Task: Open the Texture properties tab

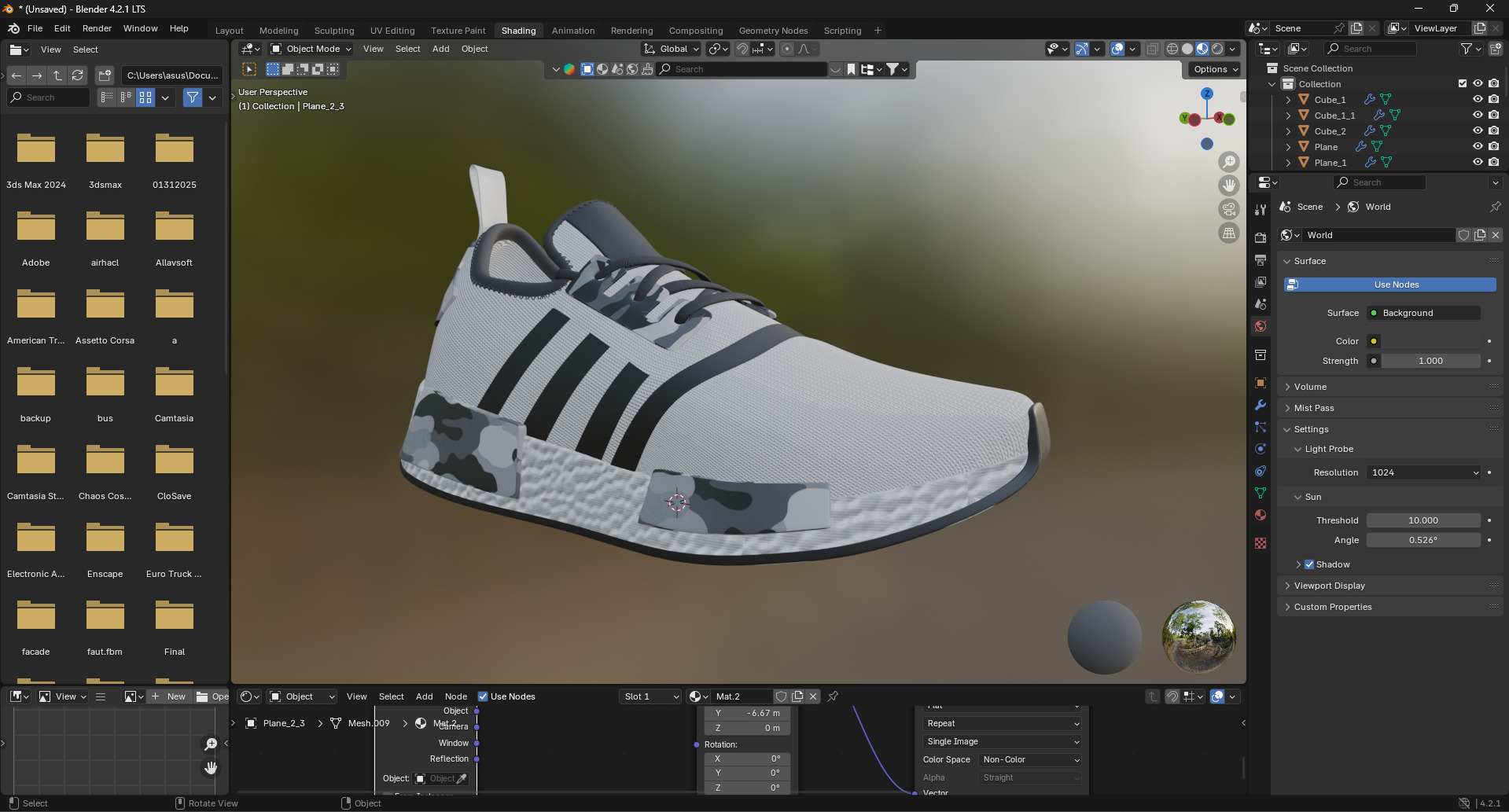Action: (1261, 543)
